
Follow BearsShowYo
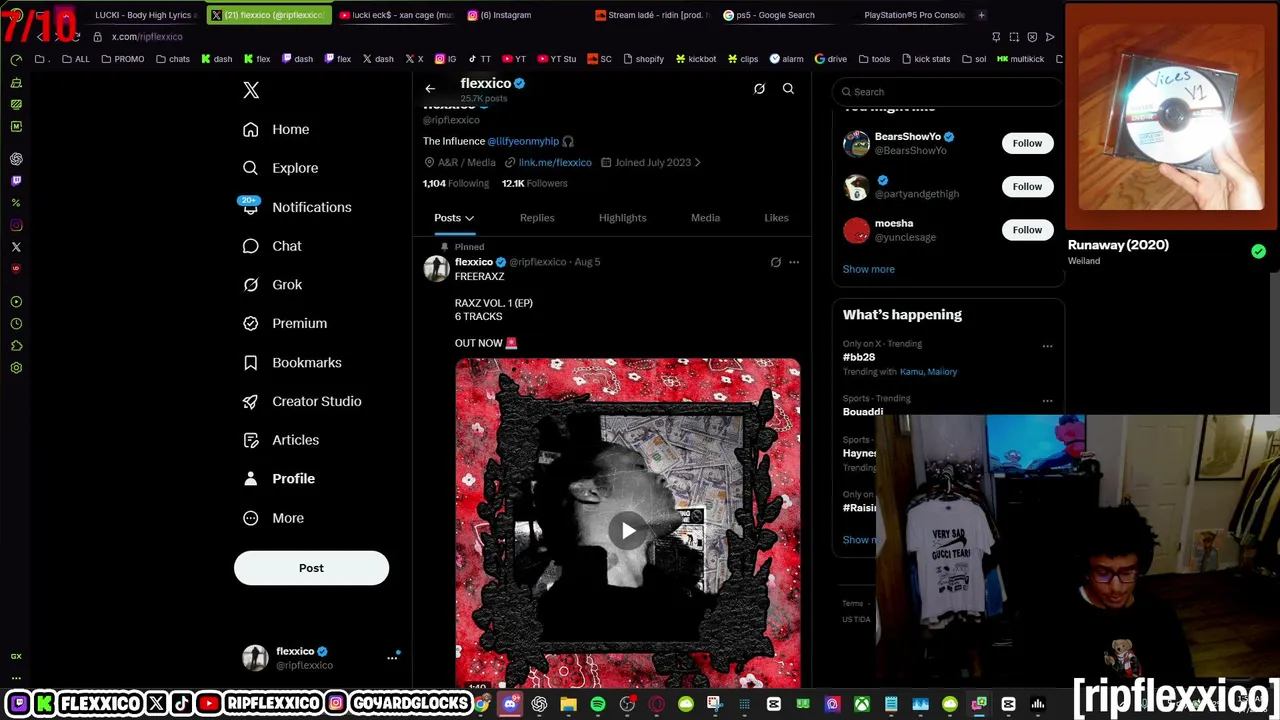[1027, 143]
